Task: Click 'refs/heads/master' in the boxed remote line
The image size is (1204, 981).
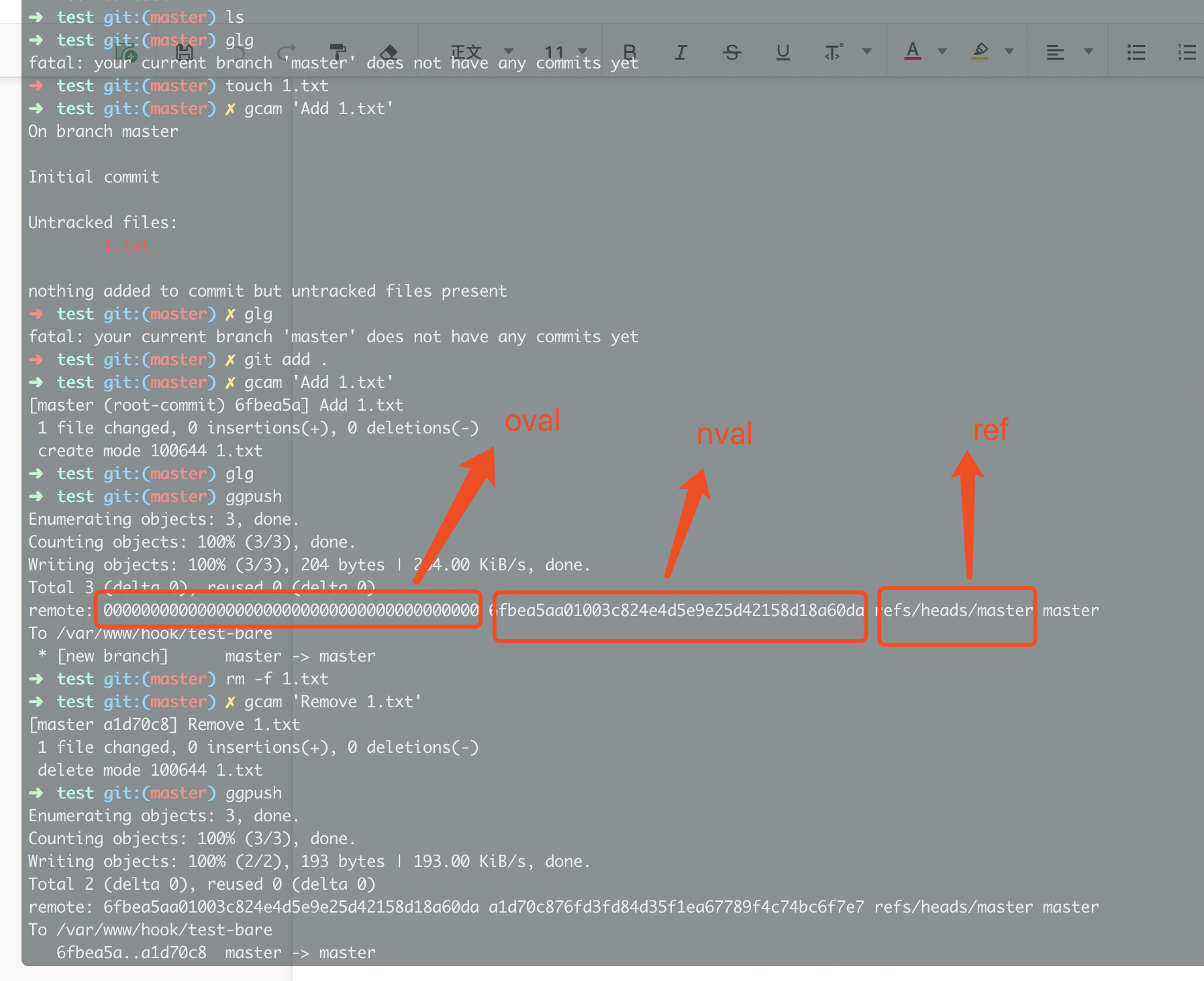Action: point(954,611)
